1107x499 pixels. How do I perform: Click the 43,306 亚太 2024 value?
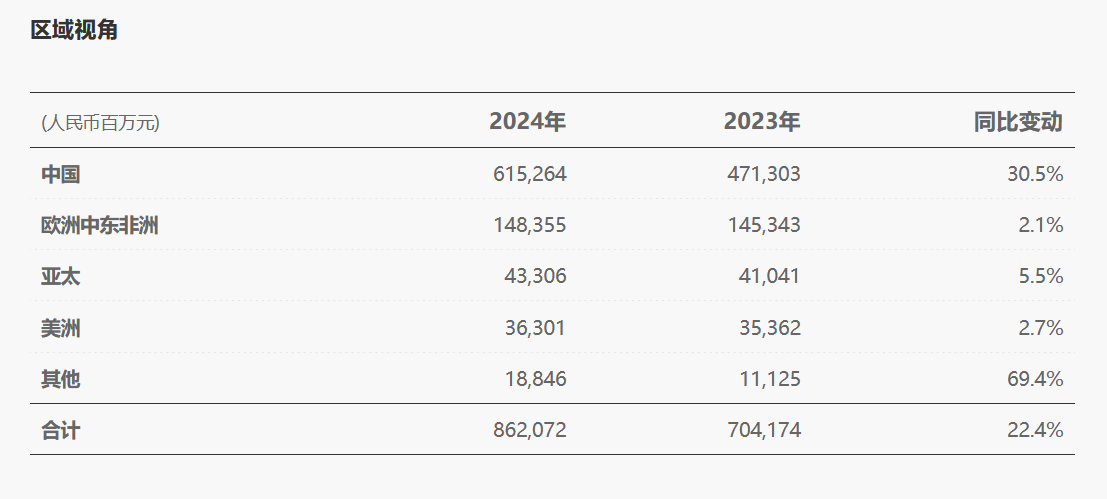coord(534,276)
